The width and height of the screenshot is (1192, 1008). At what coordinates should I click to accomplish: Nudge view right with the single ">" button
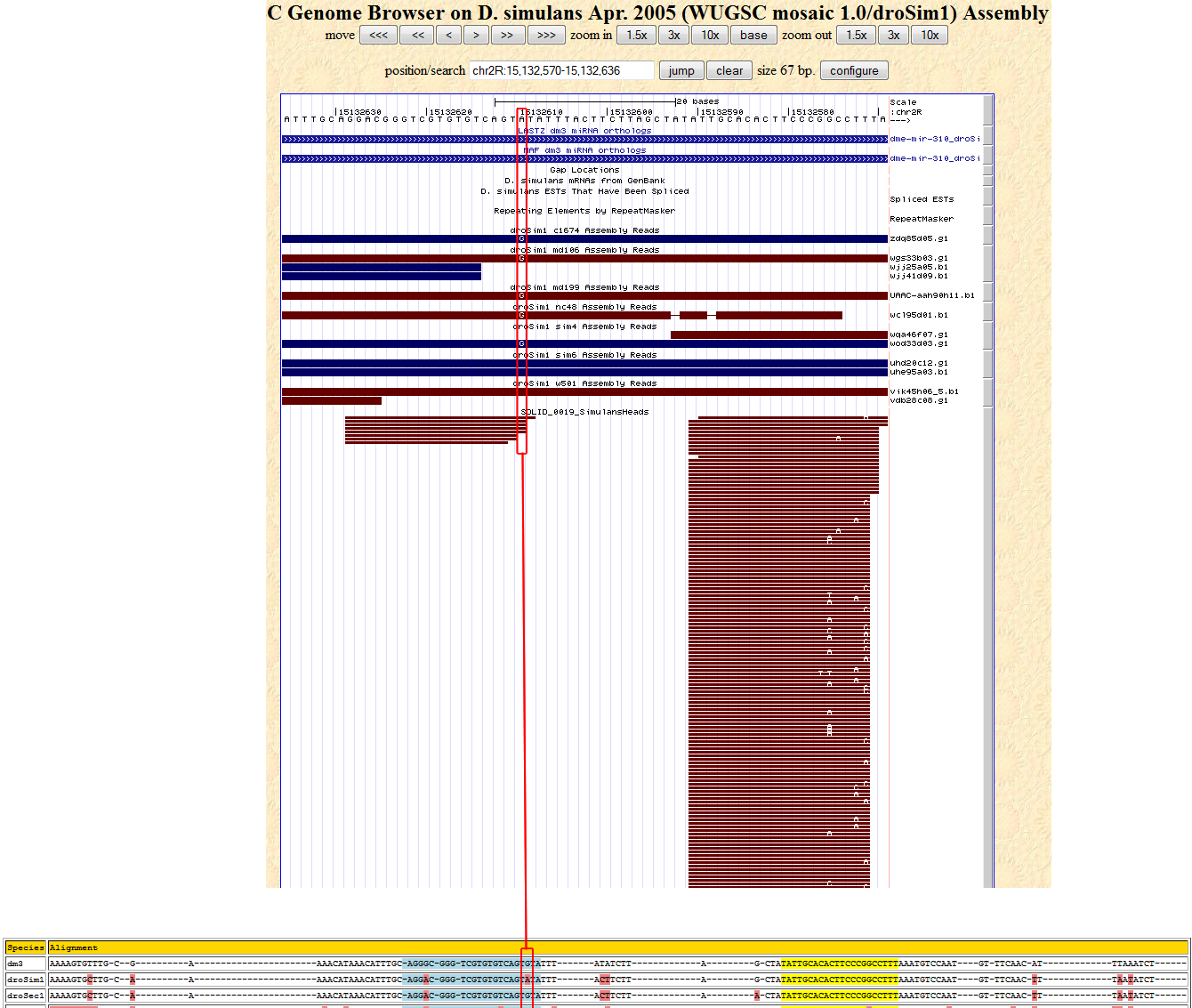476,36
